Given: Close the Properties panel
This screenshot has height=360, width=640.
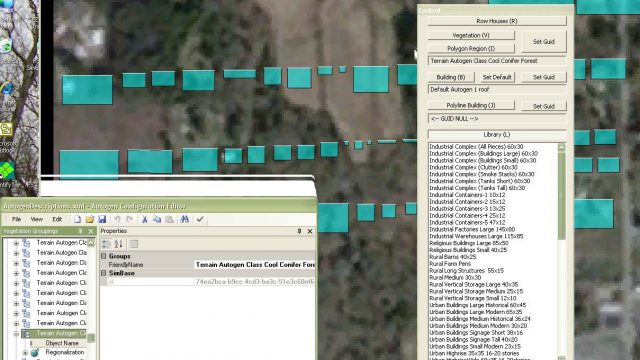Looking at the screenshot, I should [x=310, y=231].
